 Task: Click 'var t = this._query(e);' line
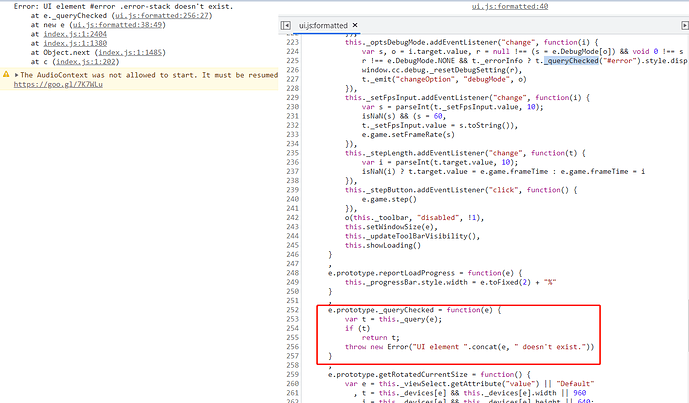point(393,319)
